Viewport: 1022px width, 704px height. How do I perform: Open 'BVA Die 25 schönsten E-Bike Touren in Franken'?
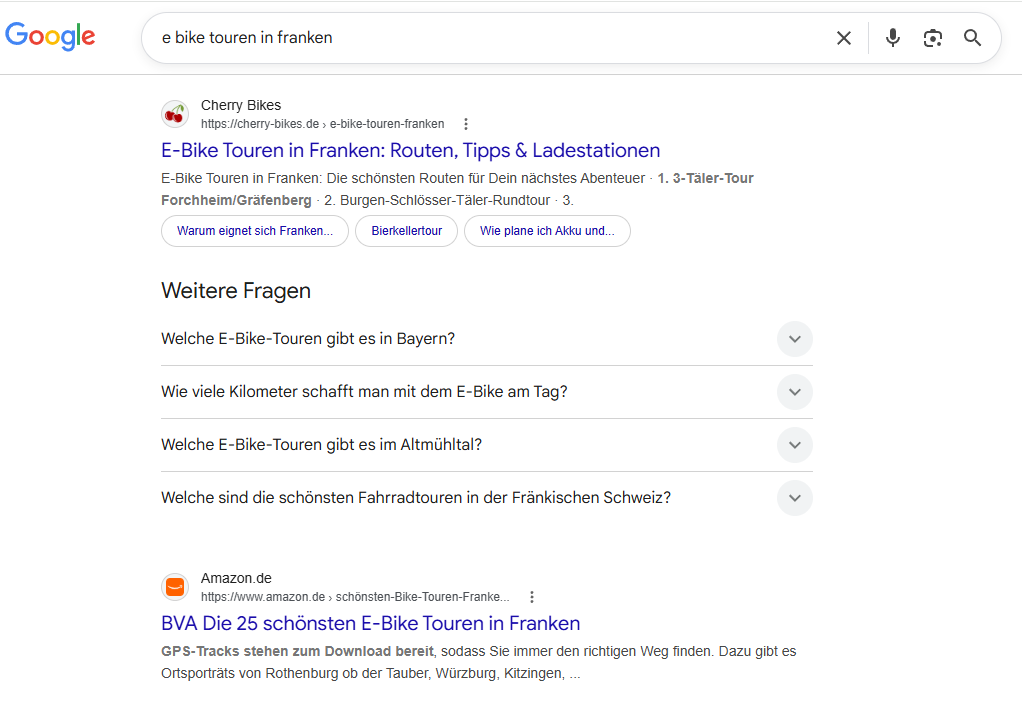click(x=370, y=624)
